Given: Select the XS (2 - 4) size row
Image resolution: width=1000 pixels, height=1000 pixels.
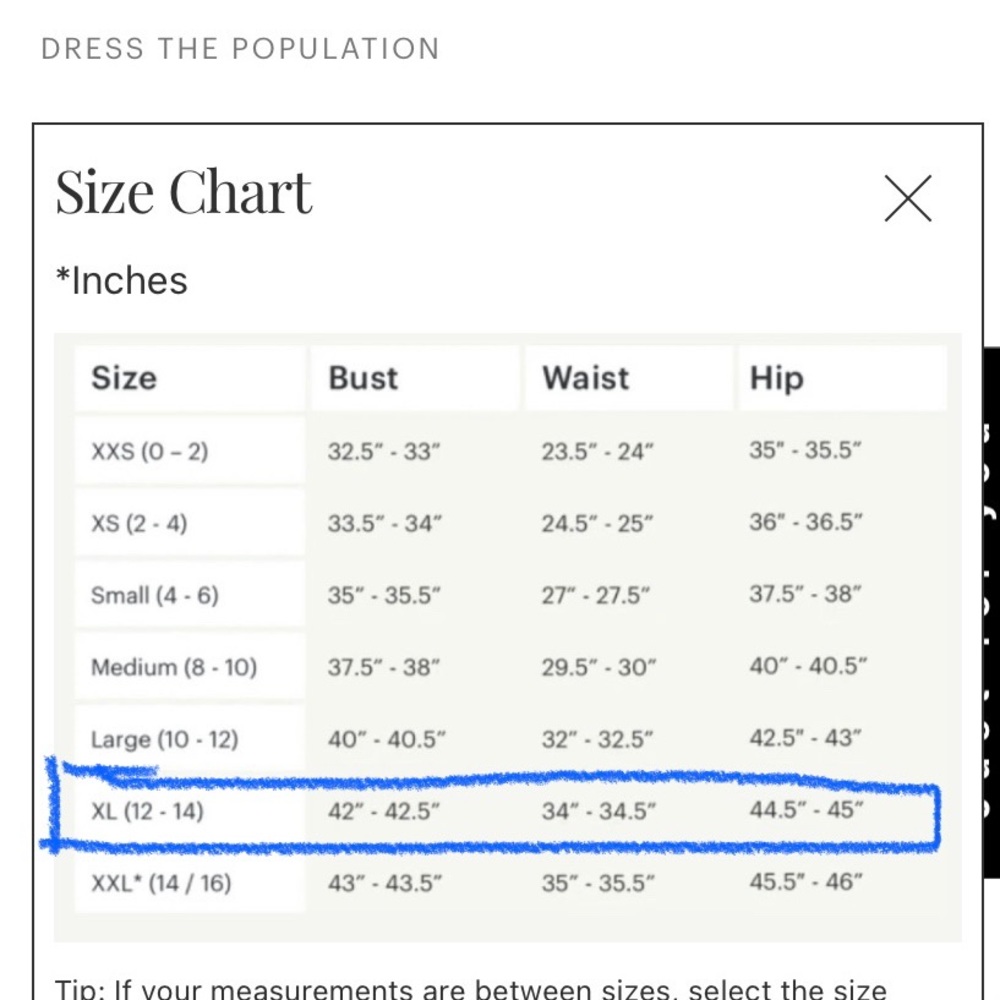Looking at the screenshot, I should 510,523.
